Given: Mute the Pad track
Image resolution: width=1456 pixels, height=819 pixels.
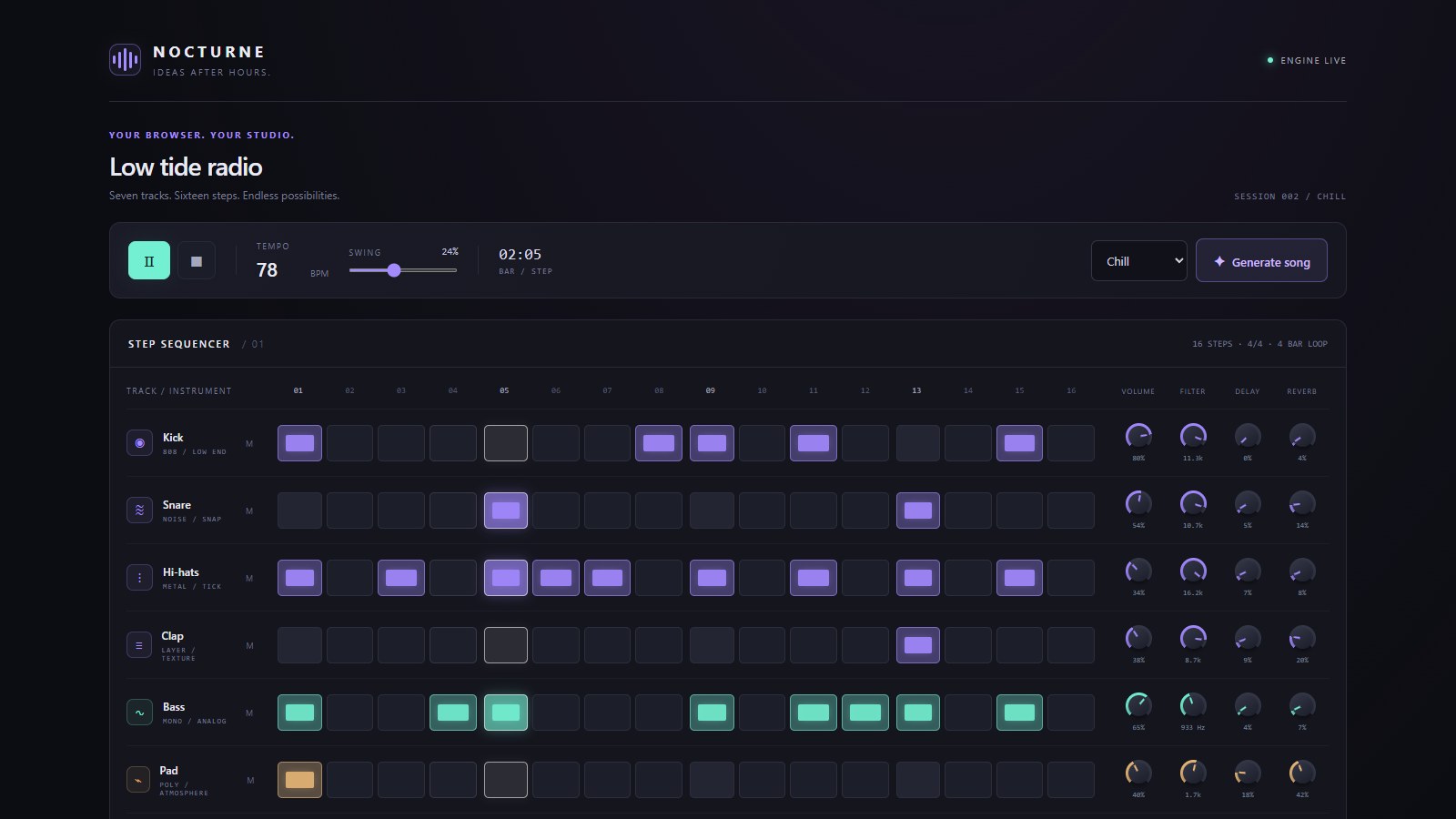Looking at the screenshot, I should [249, 781].
